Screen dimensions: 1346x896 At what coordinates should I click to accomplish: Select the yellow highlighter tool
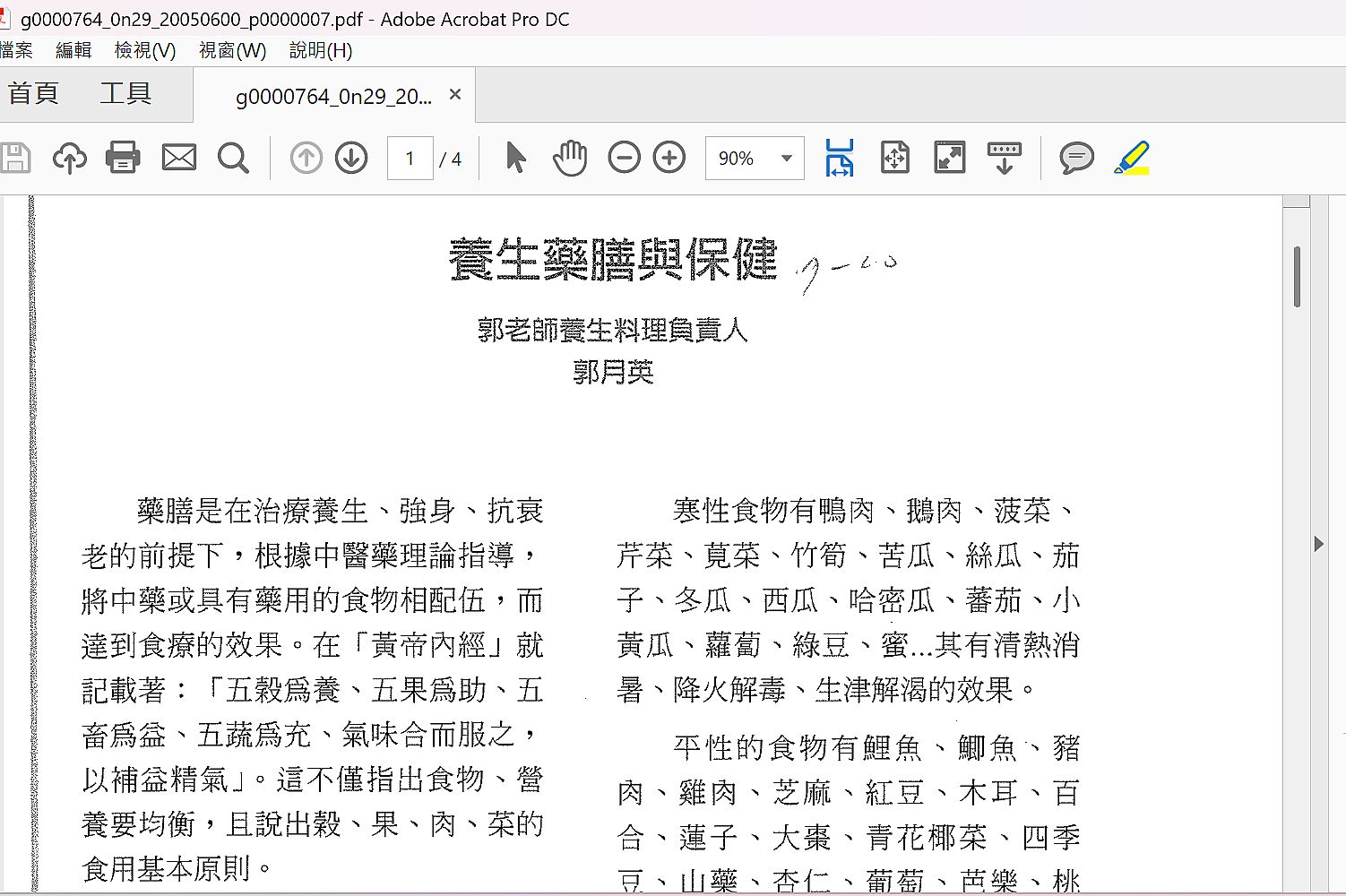[x=1132, y=159]
